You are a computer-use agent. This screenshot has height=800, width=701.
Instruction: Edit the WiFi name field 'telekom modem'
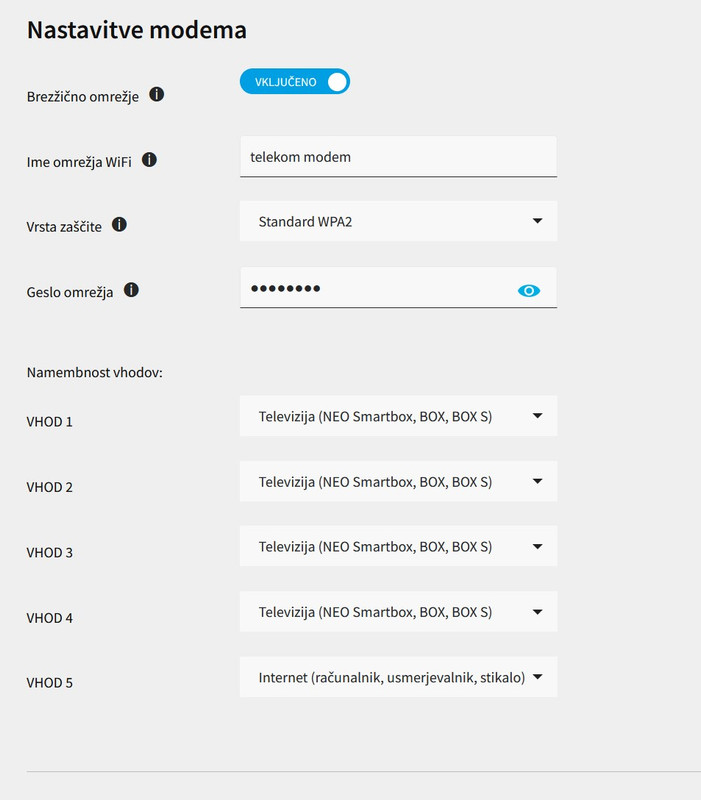[398, 157]
